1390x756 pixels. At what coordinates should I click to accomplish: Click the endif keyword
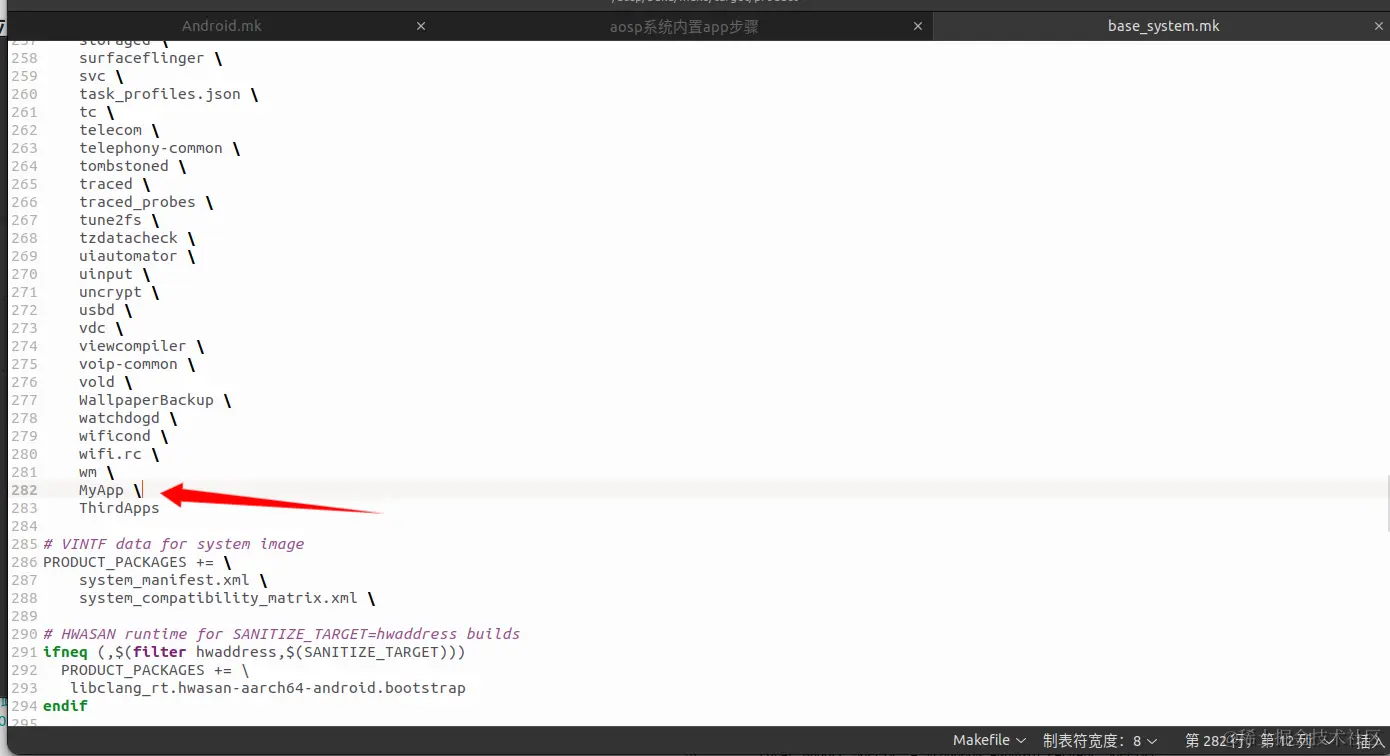[x=65, y=706]
